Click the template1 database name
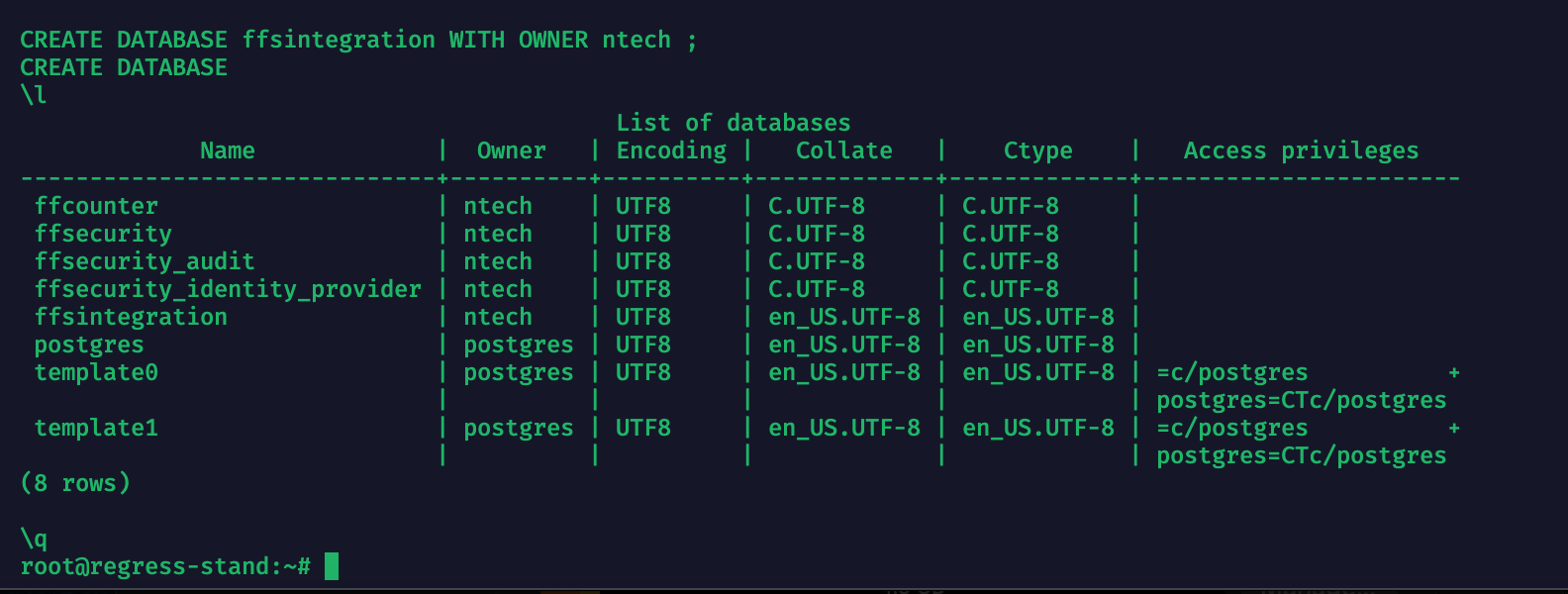Viewport: 1568px width, 594px height. 96,428
